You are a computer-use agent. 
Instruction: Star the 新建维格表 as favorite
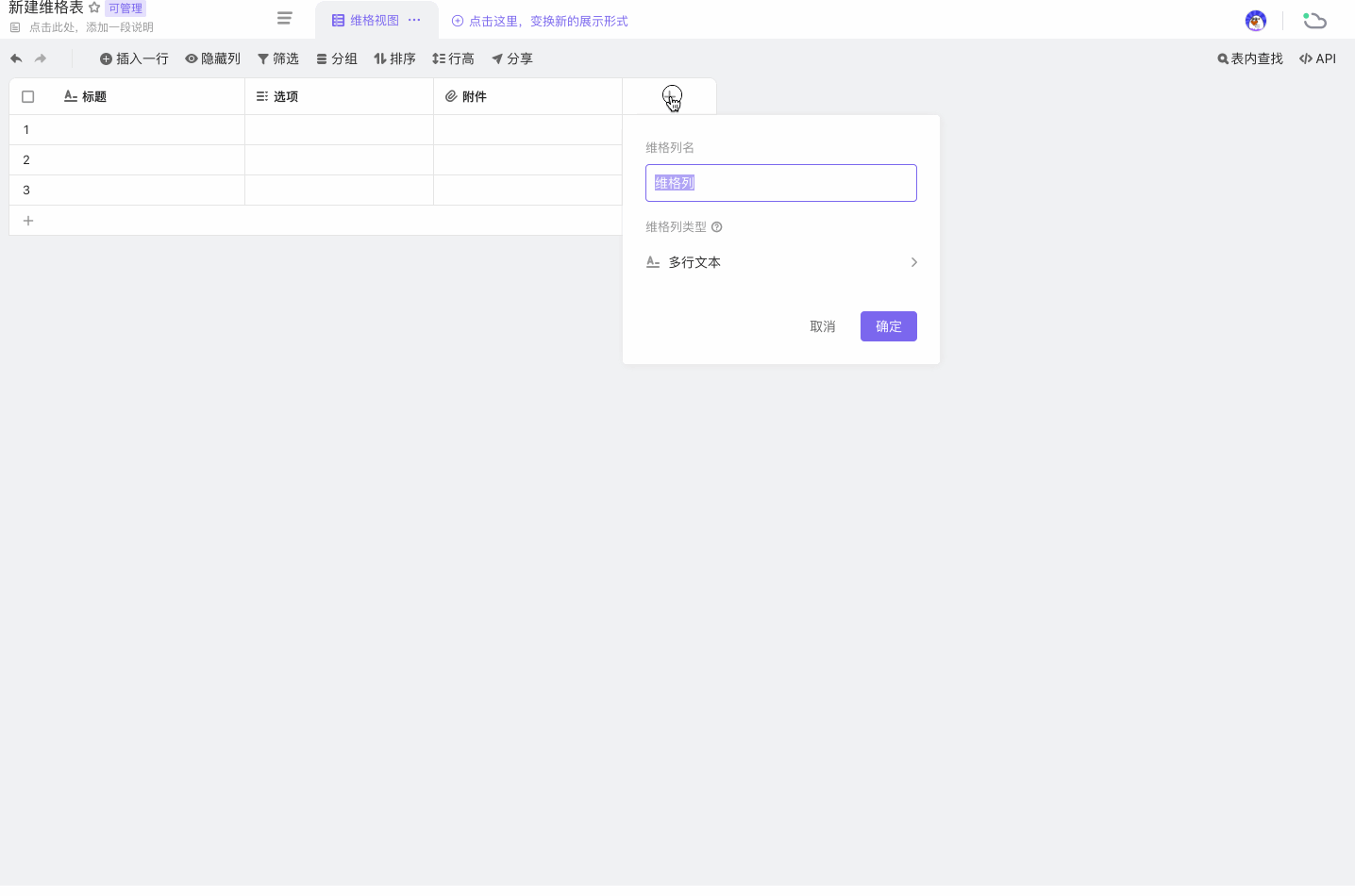94,8
